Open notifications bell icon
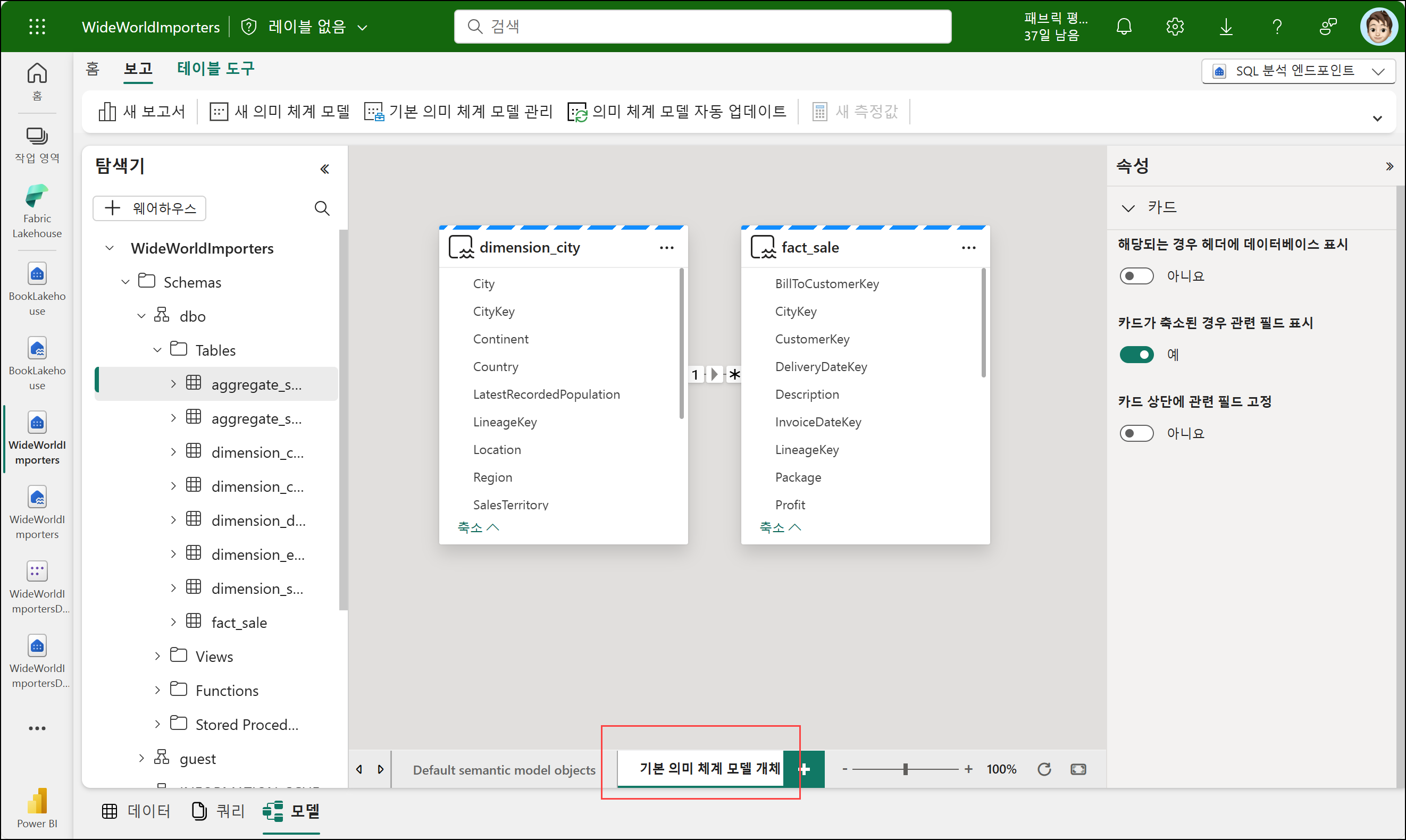The image size is (1406, 840). point(1124,27)
